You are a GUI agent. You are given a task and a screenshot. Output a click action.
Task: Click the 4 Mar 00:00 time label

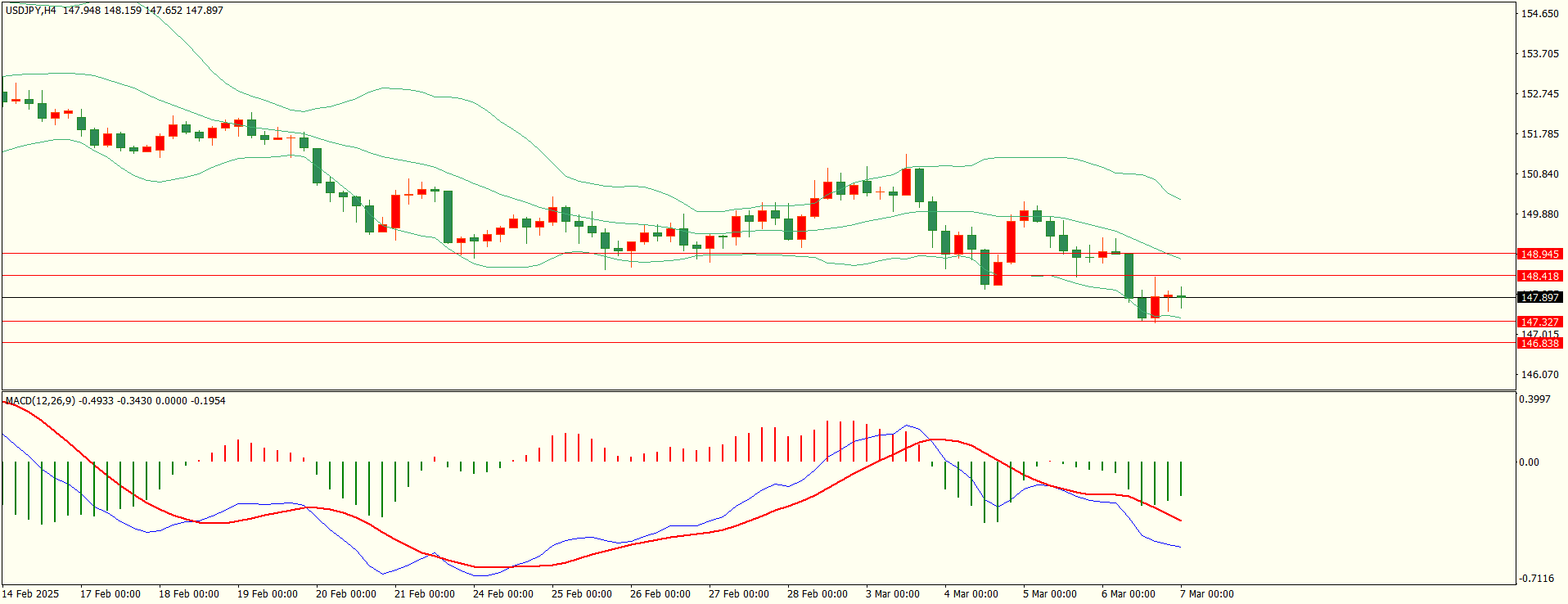(x=971, y=594)
